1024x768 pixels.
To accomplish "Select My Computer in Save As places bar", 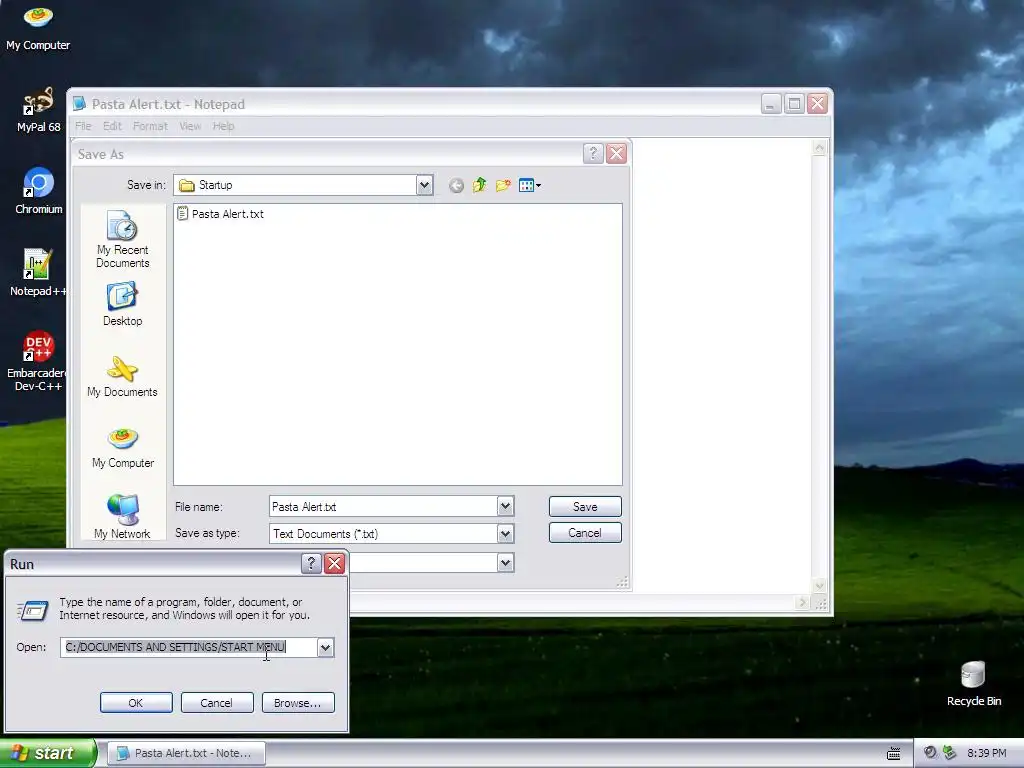I will pyautogui.click(x=123, y=448).
